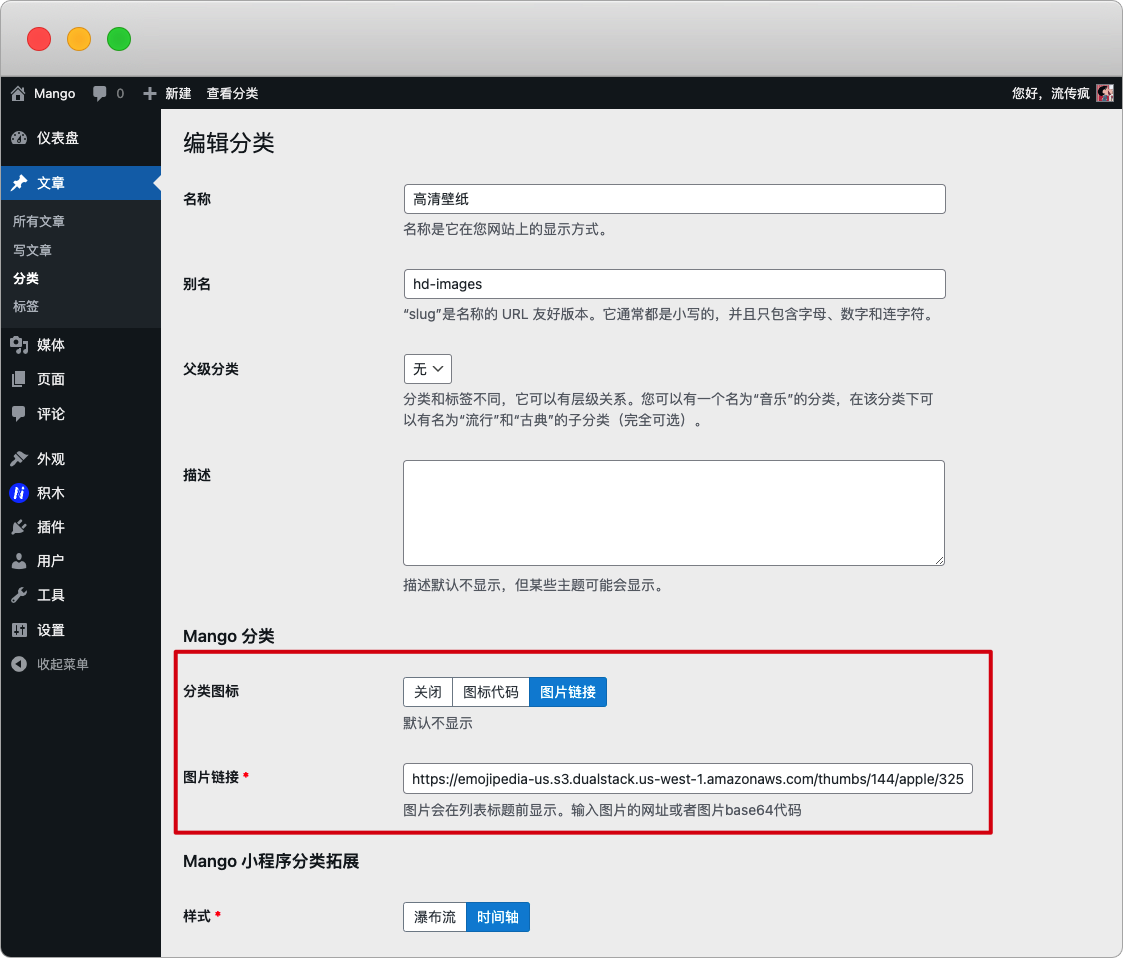Choose 瀑布流 style option
Screen dimensions: 1123x958
(435, 917)
